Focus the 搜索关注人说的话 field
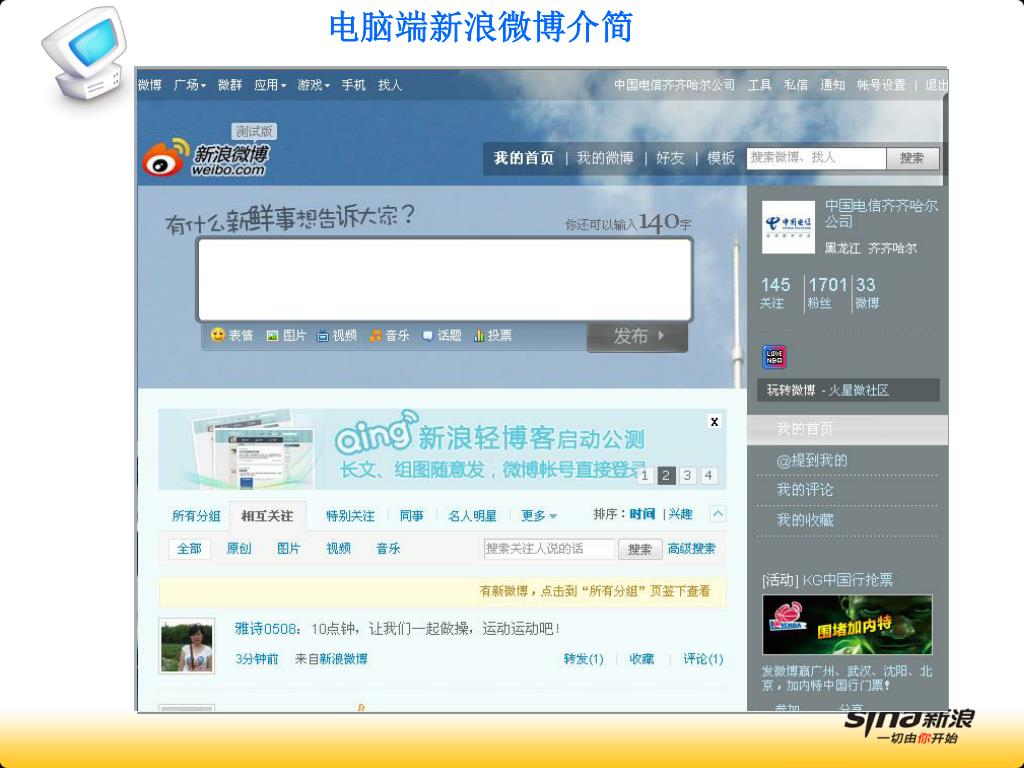The image size is (1024, 768). click(x=549, y=549)
